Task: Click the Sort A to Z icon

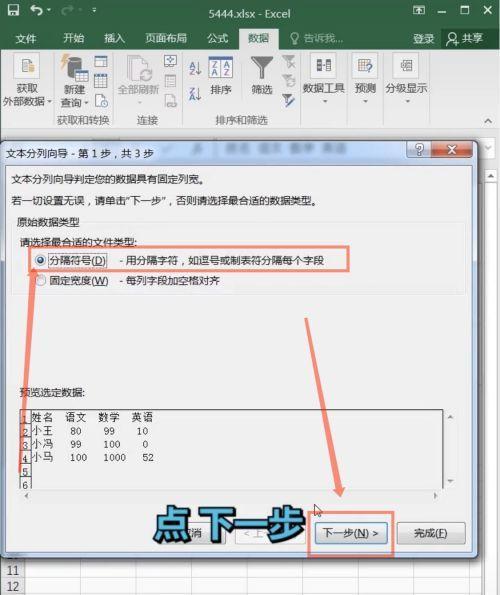Action: (195, 68)
